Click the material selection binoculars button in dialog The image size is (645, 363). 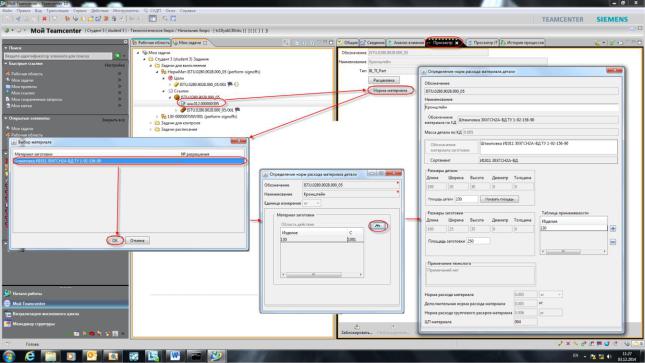click(x=378, y=226)
